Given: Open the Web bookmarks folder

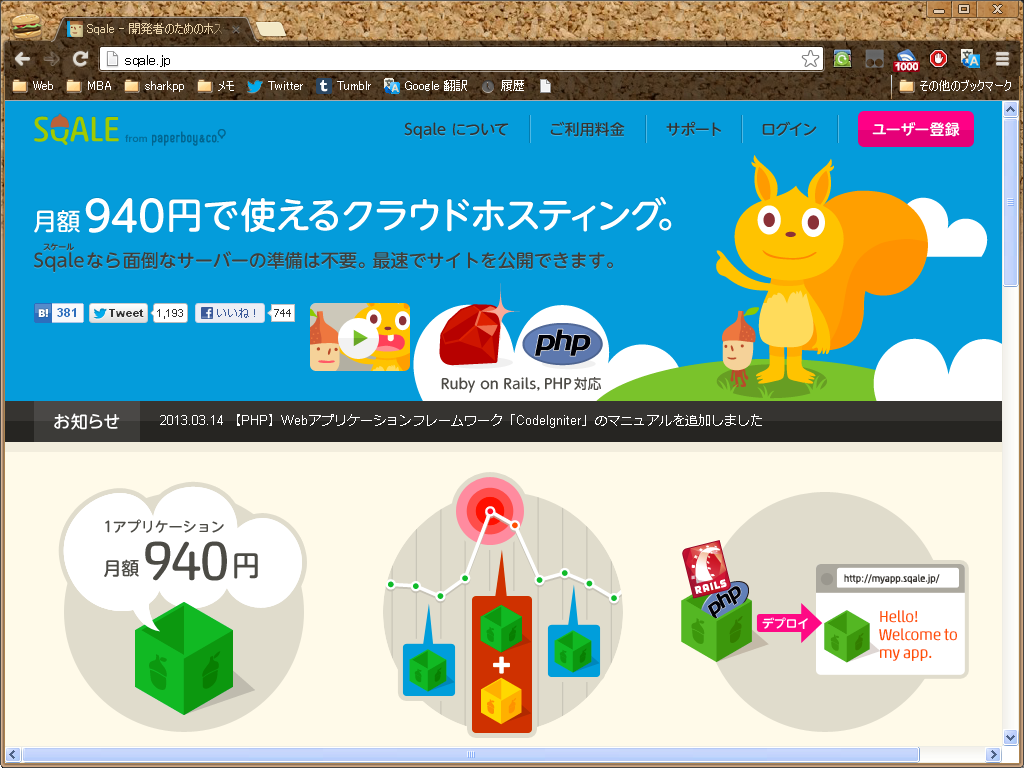Looking at the screenshot, I should pyautogui.click(x=33, y=86).
